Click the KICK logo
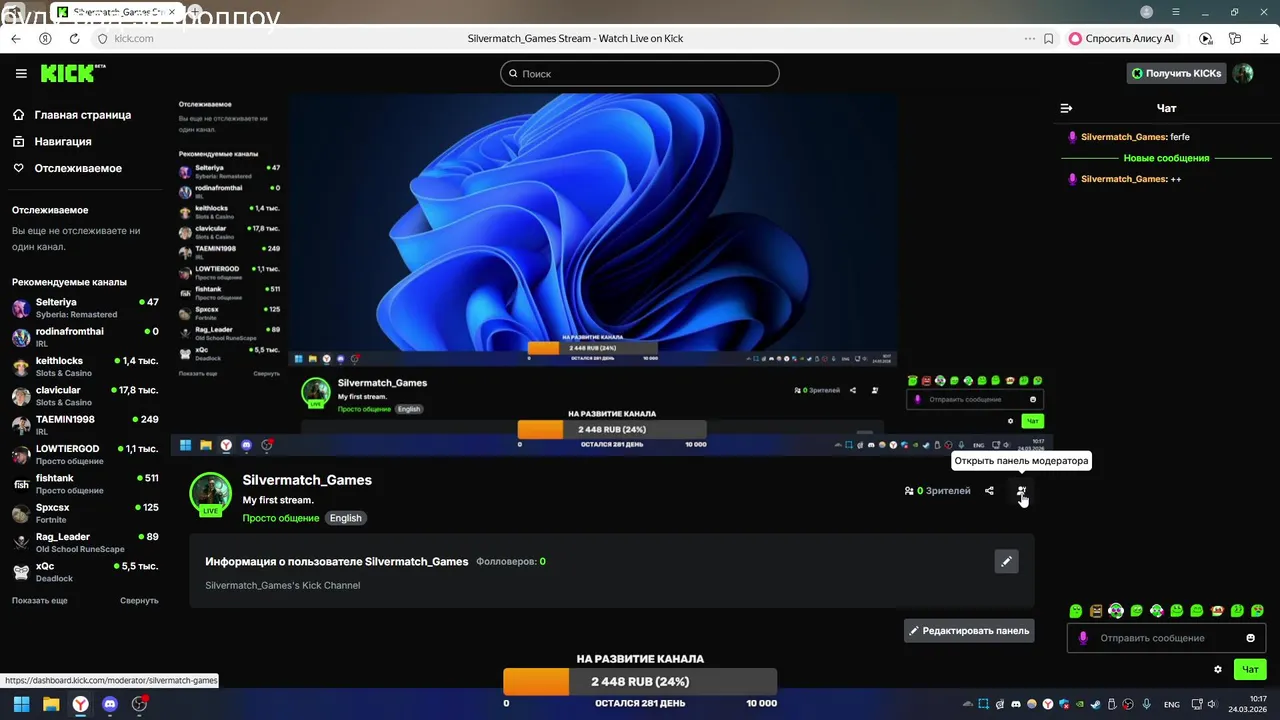This screenshot has height=720, width=1280. [73, 73]
